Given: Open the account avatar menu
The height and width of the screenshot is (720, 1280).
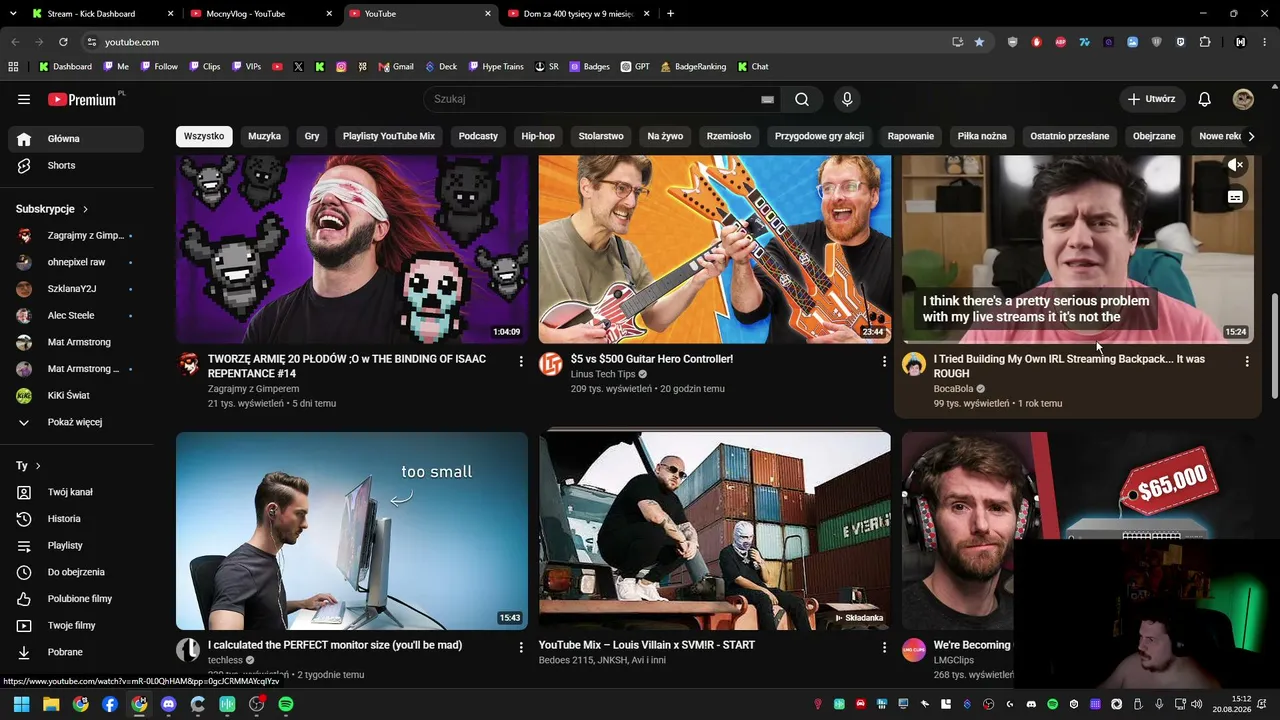Looking at the screenshot, I should (x=1243, y=99).
